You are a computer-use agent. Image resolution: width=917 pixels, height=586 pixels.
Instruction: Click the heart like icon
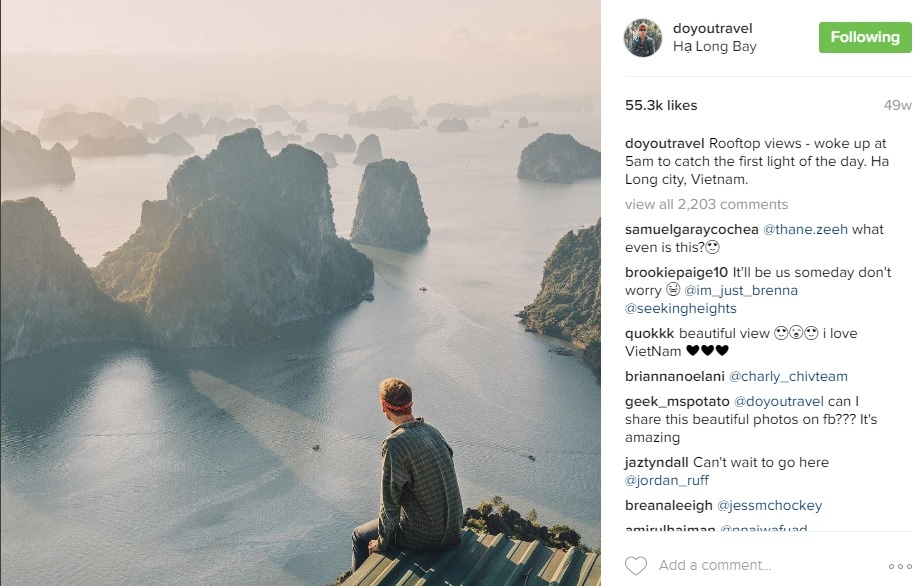(635, 565)
